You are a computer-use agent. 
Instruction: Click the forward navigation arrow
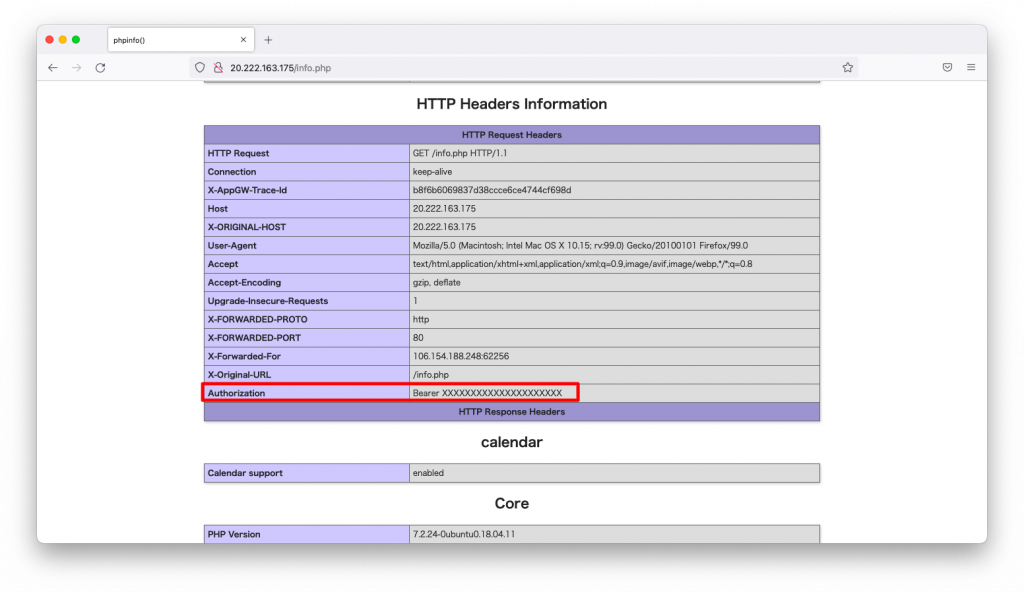(x=77, y=68)
